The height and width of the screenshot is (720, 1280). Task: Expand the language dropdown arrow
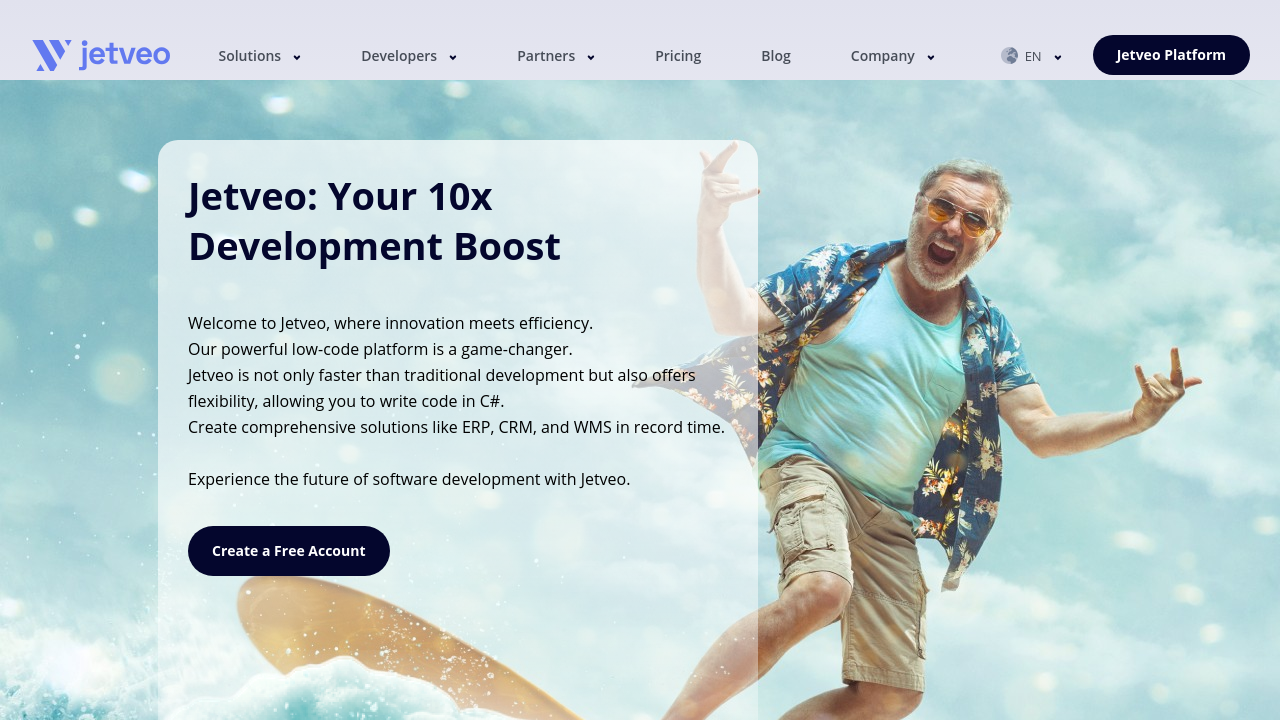pos(1058,57)
